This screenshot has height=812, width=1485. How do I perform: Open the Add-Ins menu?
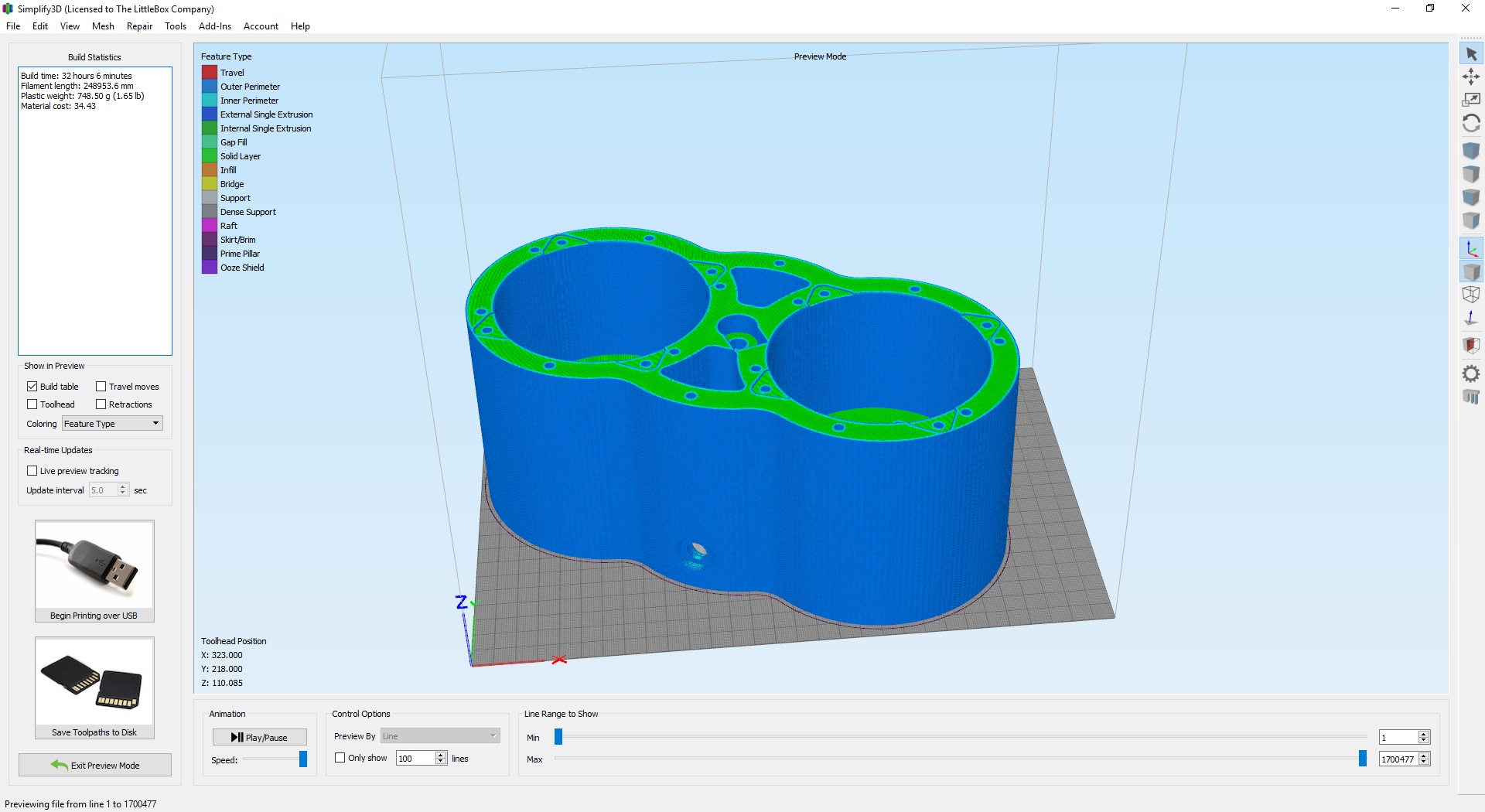tap(215, 26)
